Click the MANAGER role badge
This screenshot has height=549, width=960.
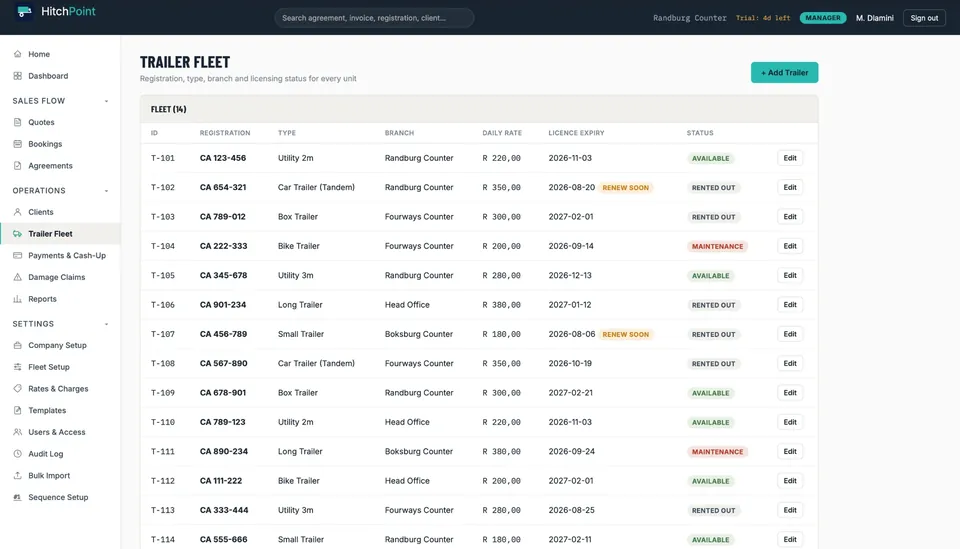(x=823, y=18)
